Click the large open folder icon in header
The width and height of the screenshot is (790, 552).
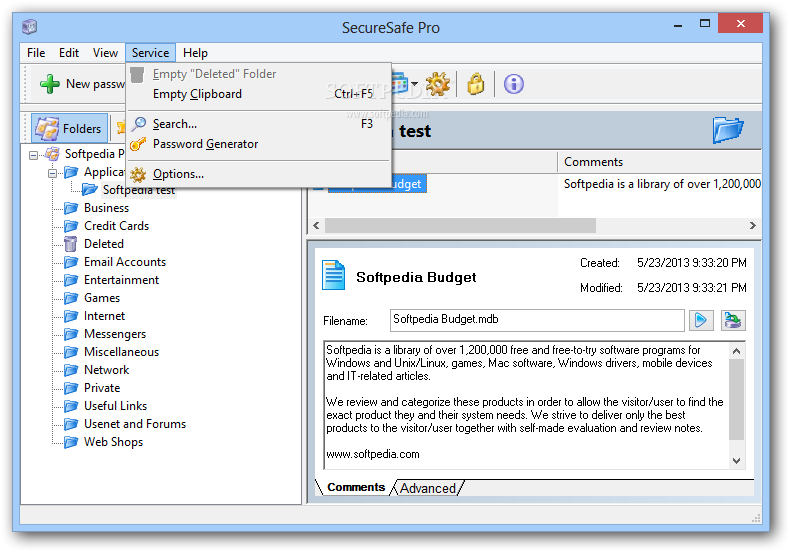point(728,130)
